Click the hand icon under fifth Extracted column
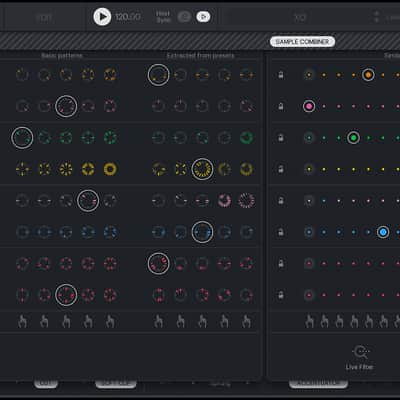The image size is (400, 400). click(246, 321)
